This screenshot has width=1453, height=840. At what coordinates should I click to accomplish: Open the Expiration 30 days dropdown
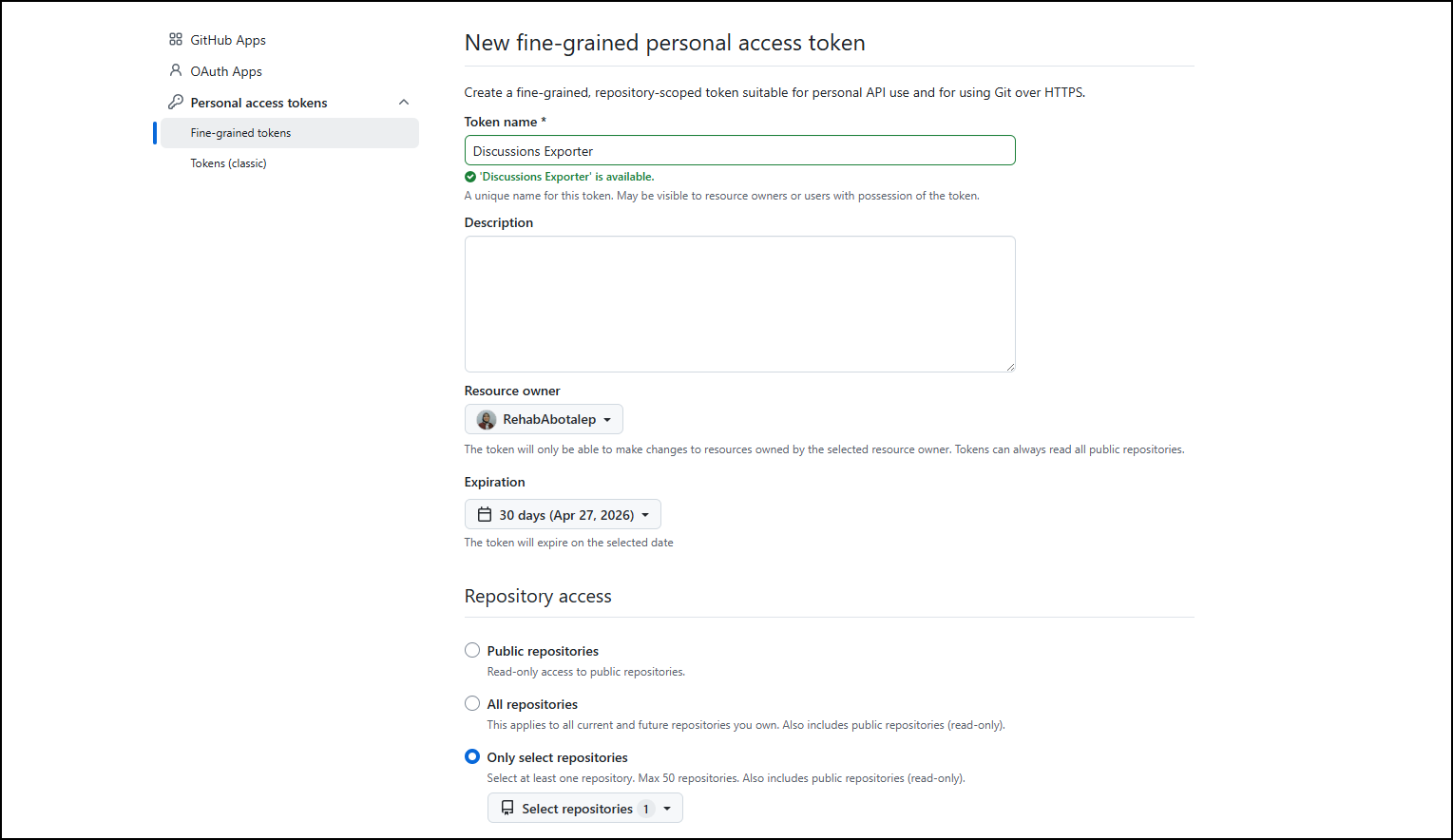tap(563, 515)
